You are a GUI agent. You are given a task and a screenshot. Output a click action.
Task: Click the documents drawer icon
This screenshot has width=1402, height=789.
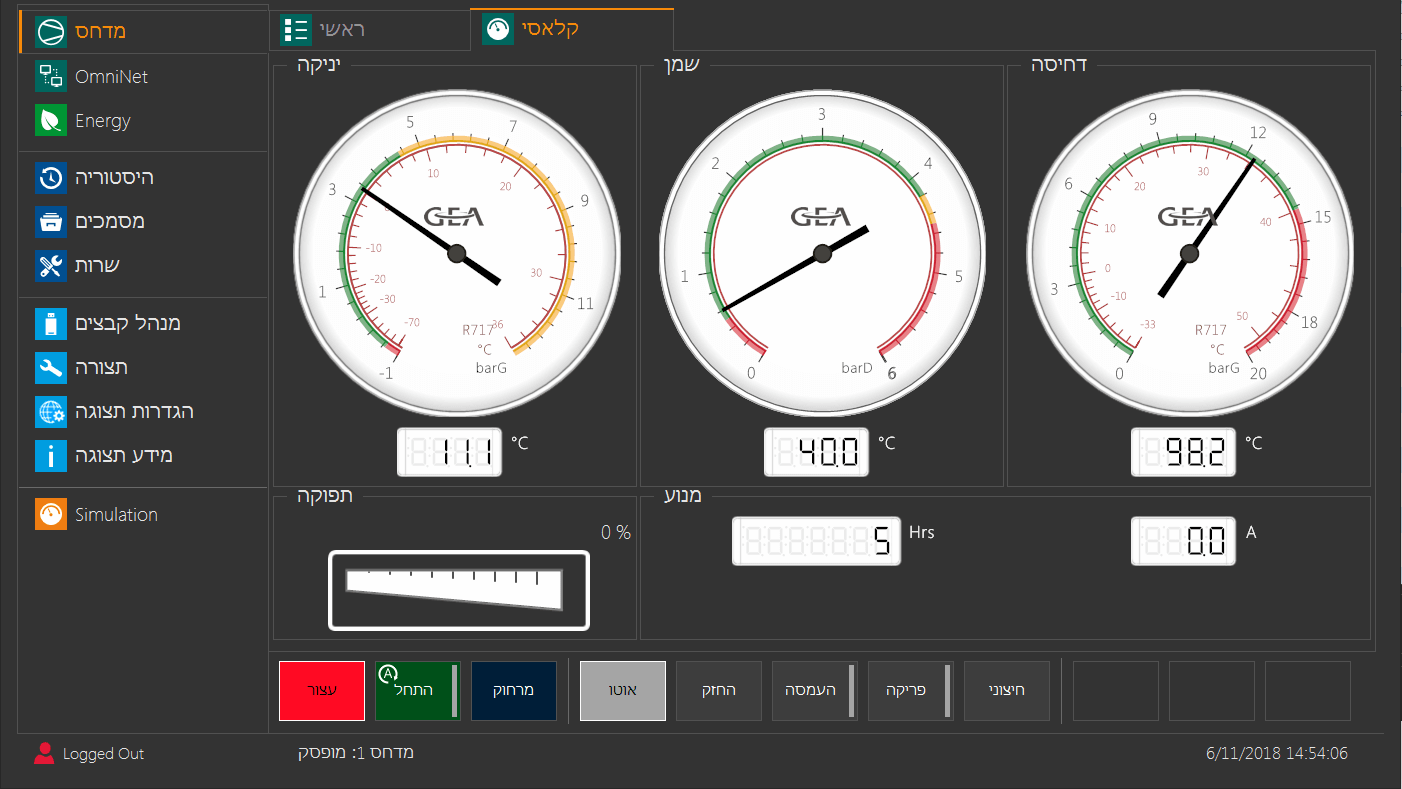51,221
